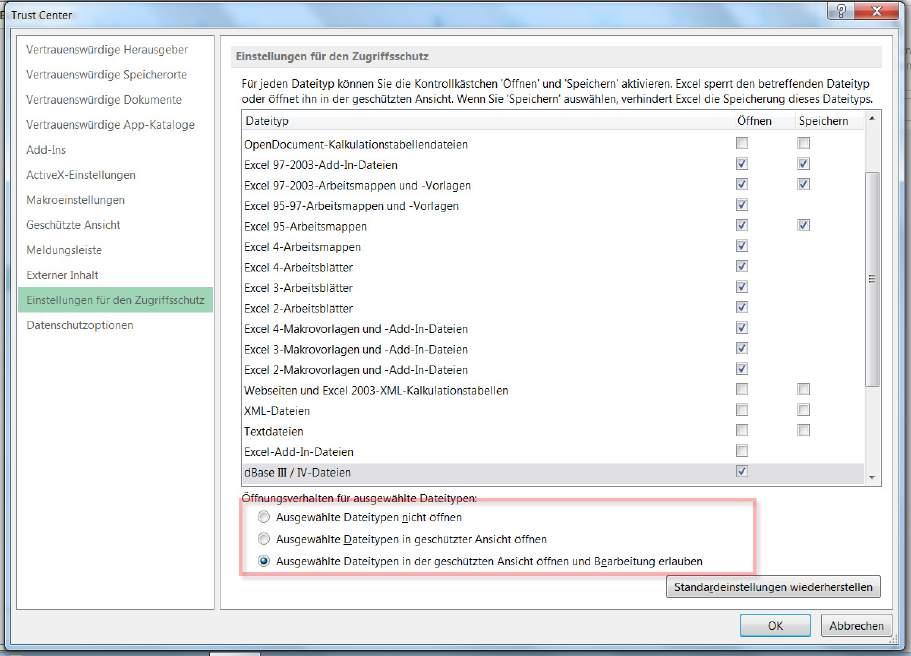Check Öffnen for Excel-Add-In-Dateien
Viewport: 911px width, 656px height.
tap(742, 450)
